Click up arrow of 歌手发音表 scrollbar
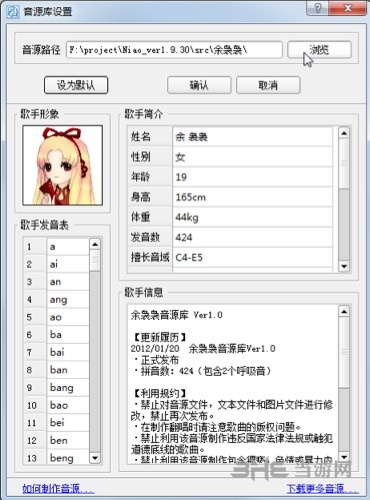The width and height of the screenshot is (370, 500). pyautogui.click(x=95, y=245)
